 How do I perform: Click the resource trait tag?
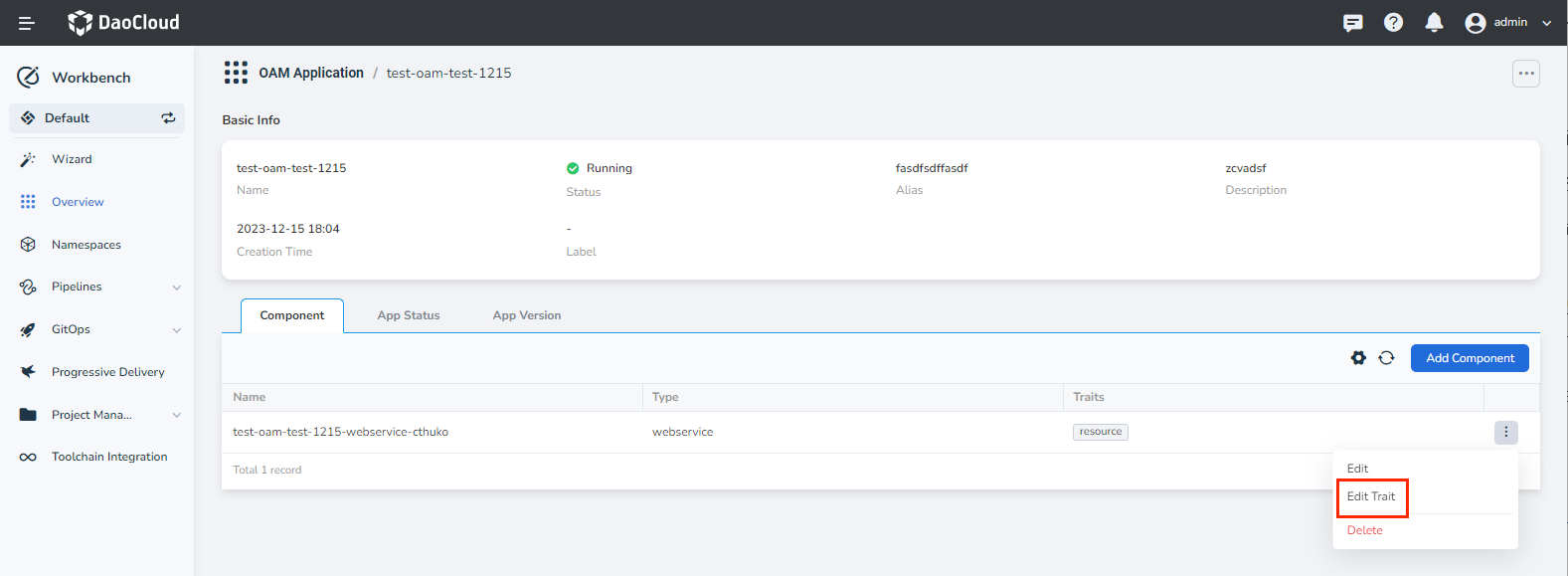pos(1100,432)
